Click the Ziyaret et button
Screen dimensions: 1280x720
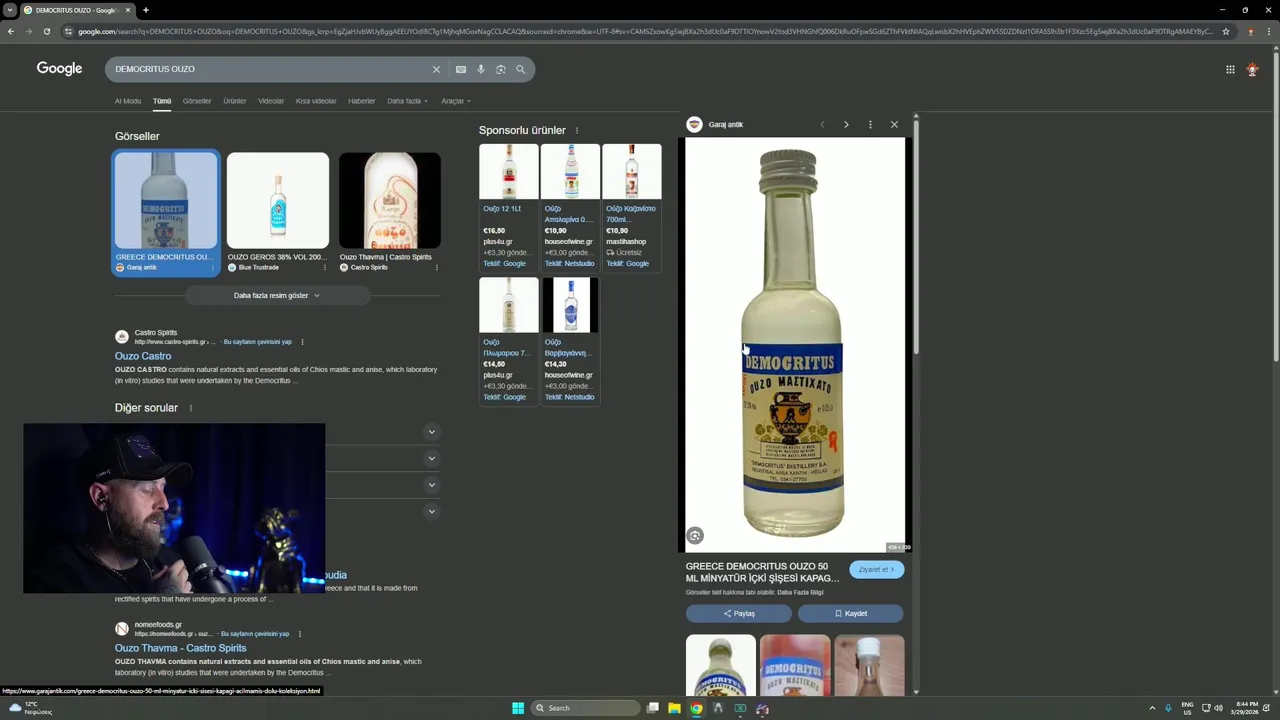877,569
